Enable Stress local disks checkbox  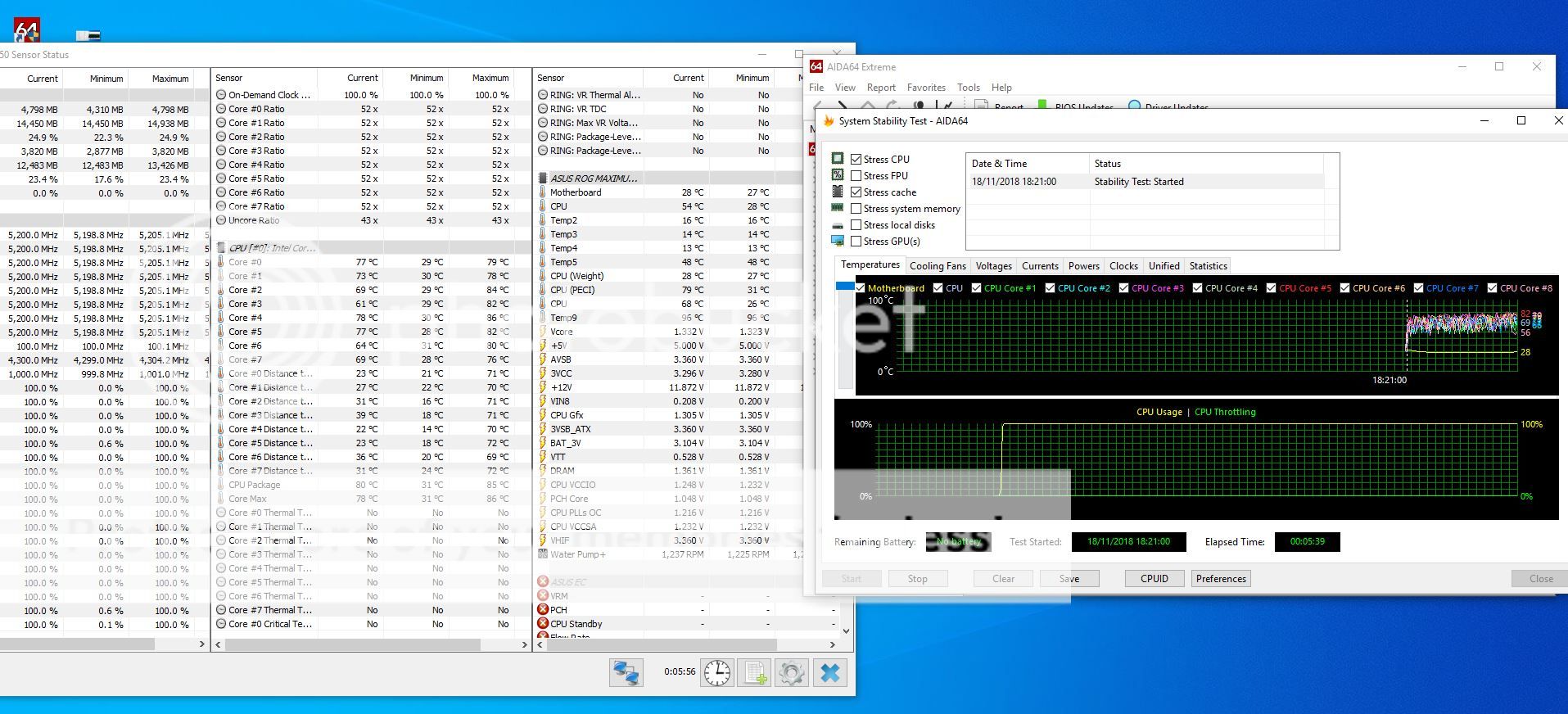coord(856,224)
